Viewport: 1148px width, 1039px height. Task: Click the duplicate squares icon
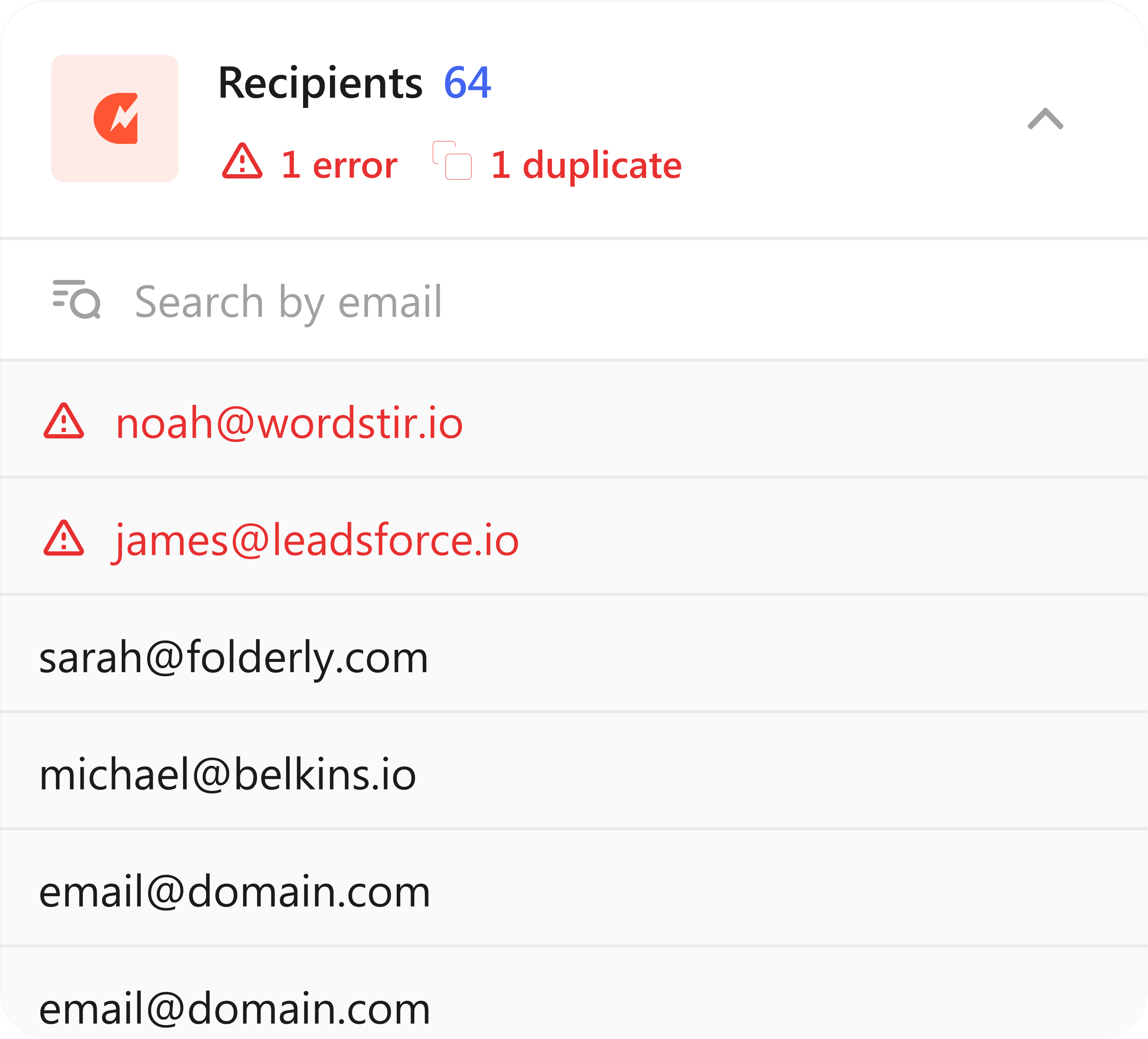tap(452, 161)
